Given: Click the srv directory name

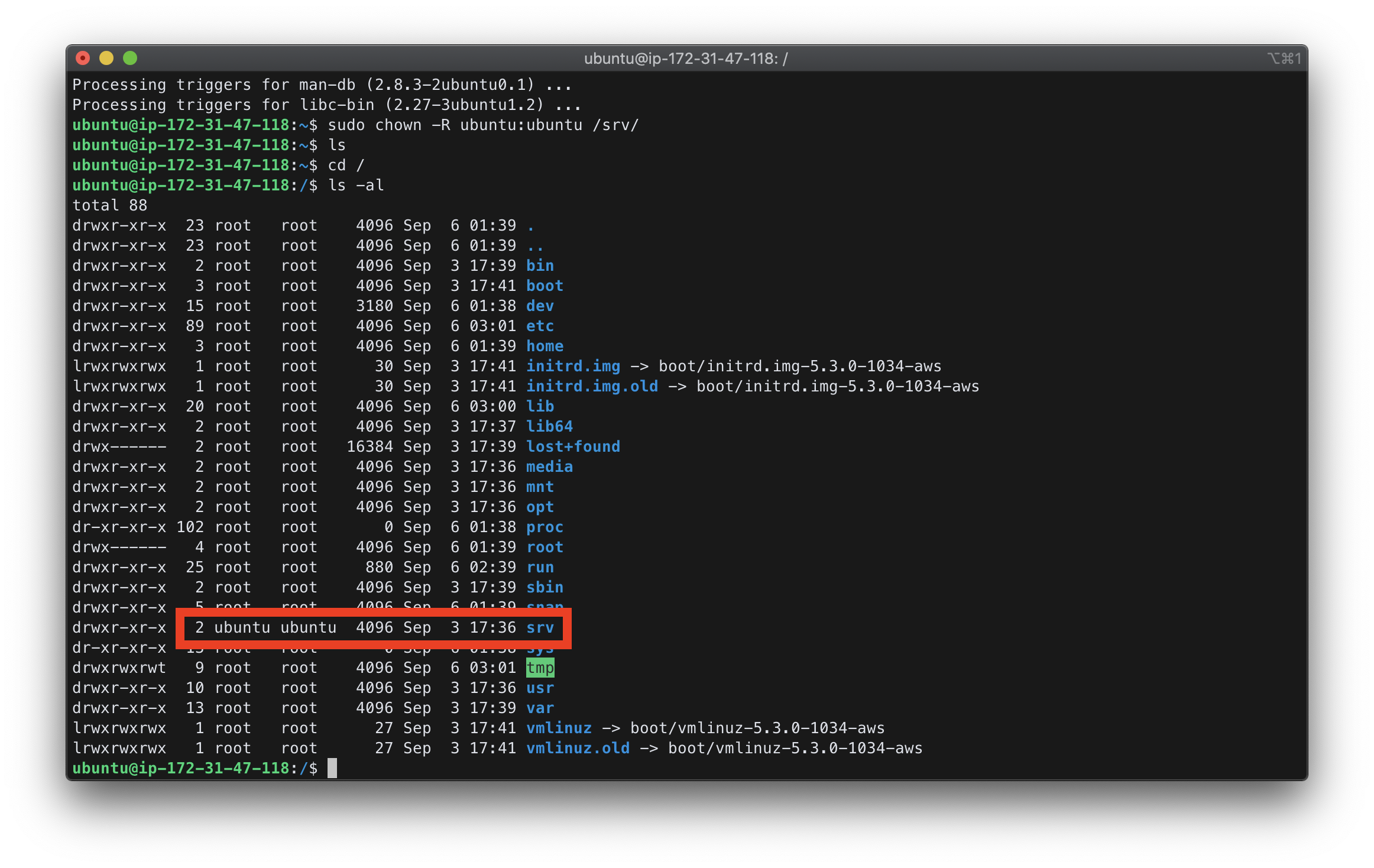Looking at the screenshot, I should tap(540, 627).
